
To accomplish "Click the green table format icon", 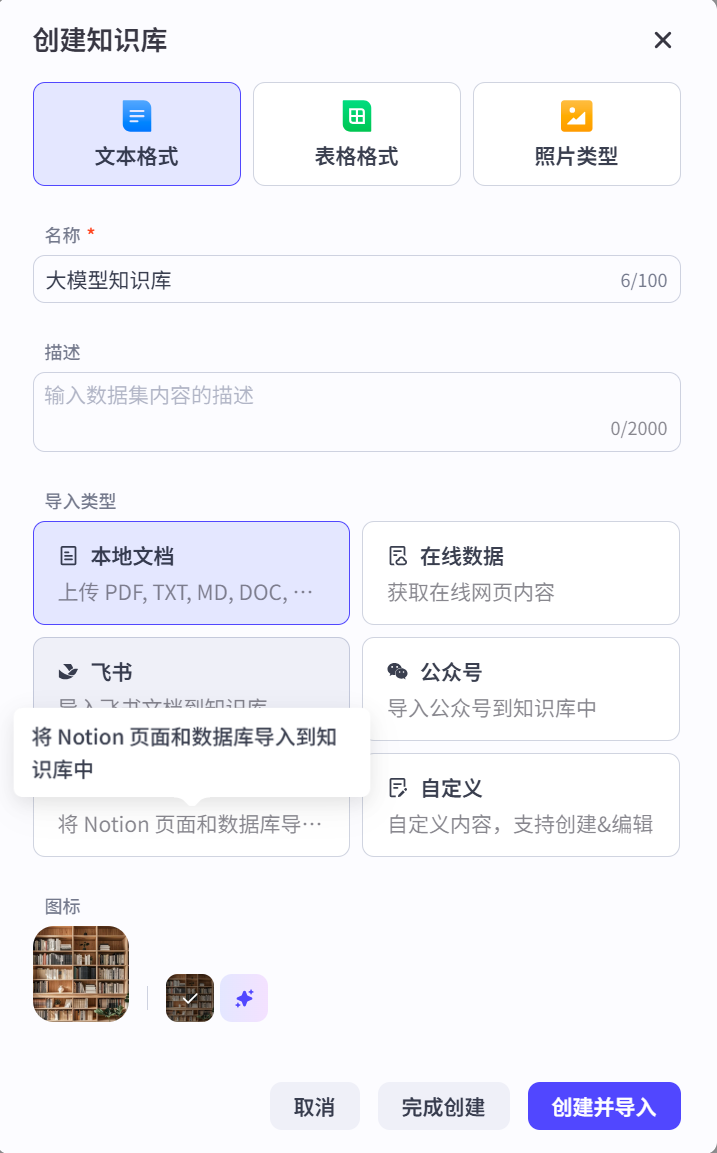I will tap(357, 116).
